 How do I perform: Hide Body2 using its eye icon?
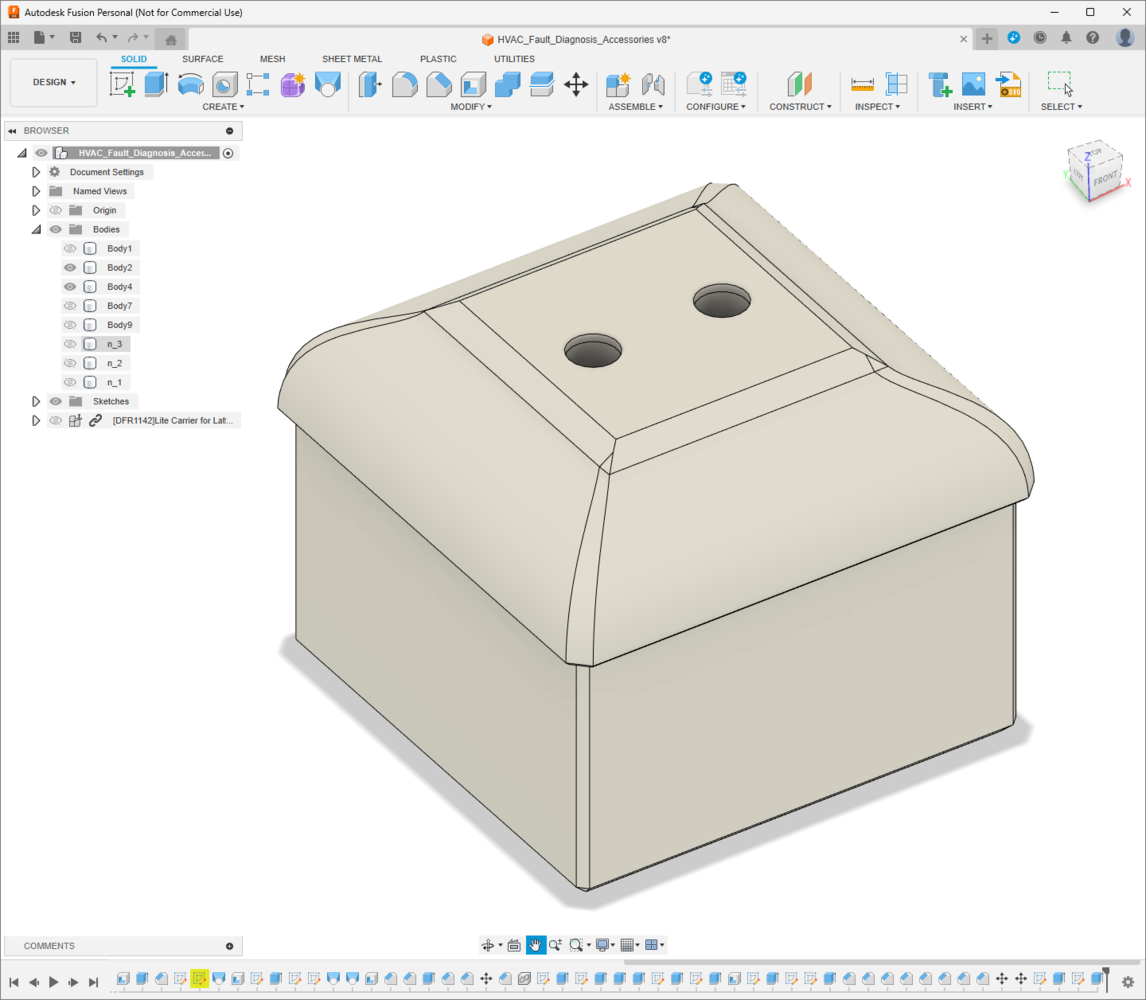click(x=70, y=268)
